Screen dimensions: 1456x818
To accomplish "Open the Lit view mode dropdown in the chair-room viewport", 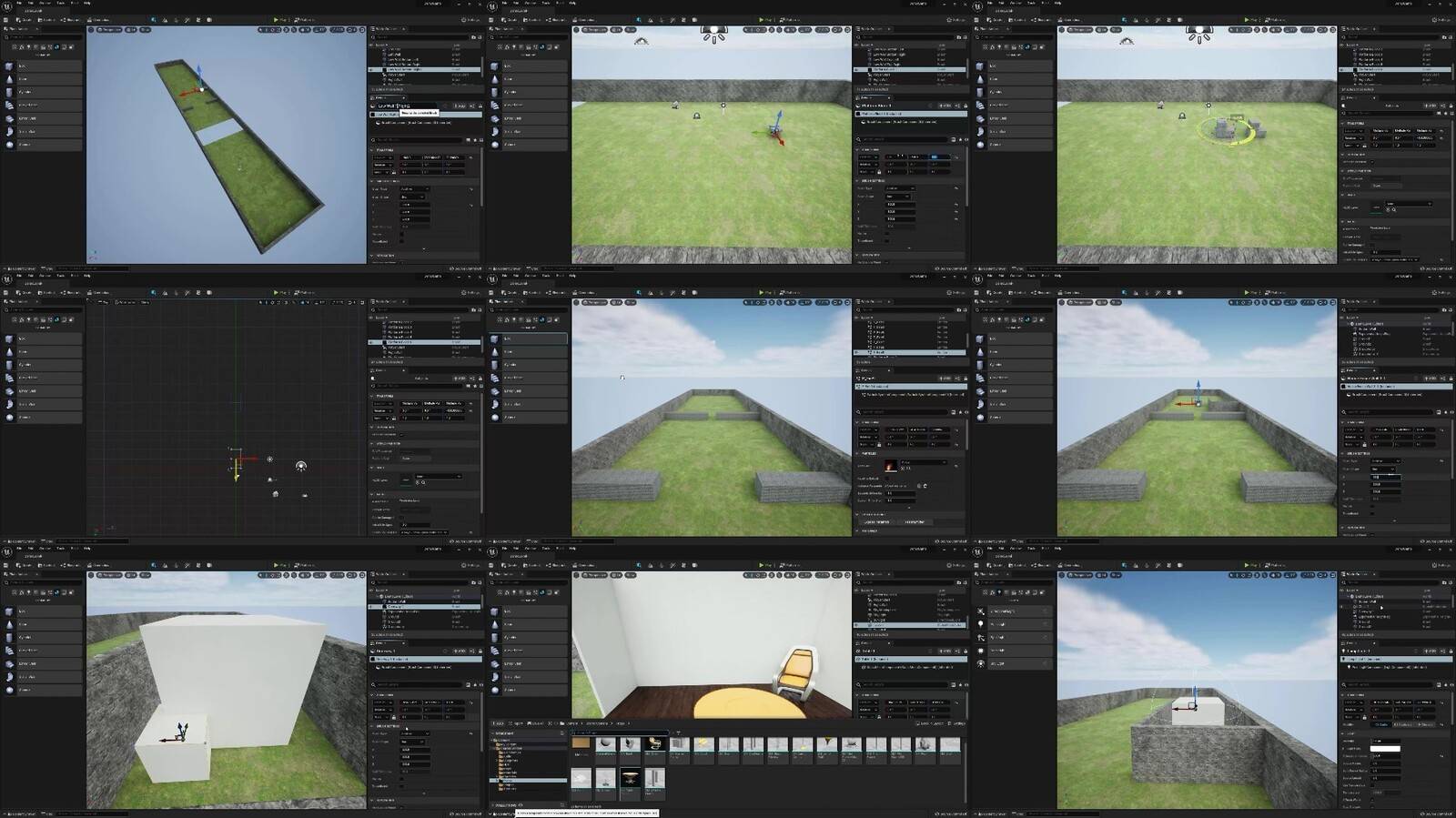I will click(616, 575).
